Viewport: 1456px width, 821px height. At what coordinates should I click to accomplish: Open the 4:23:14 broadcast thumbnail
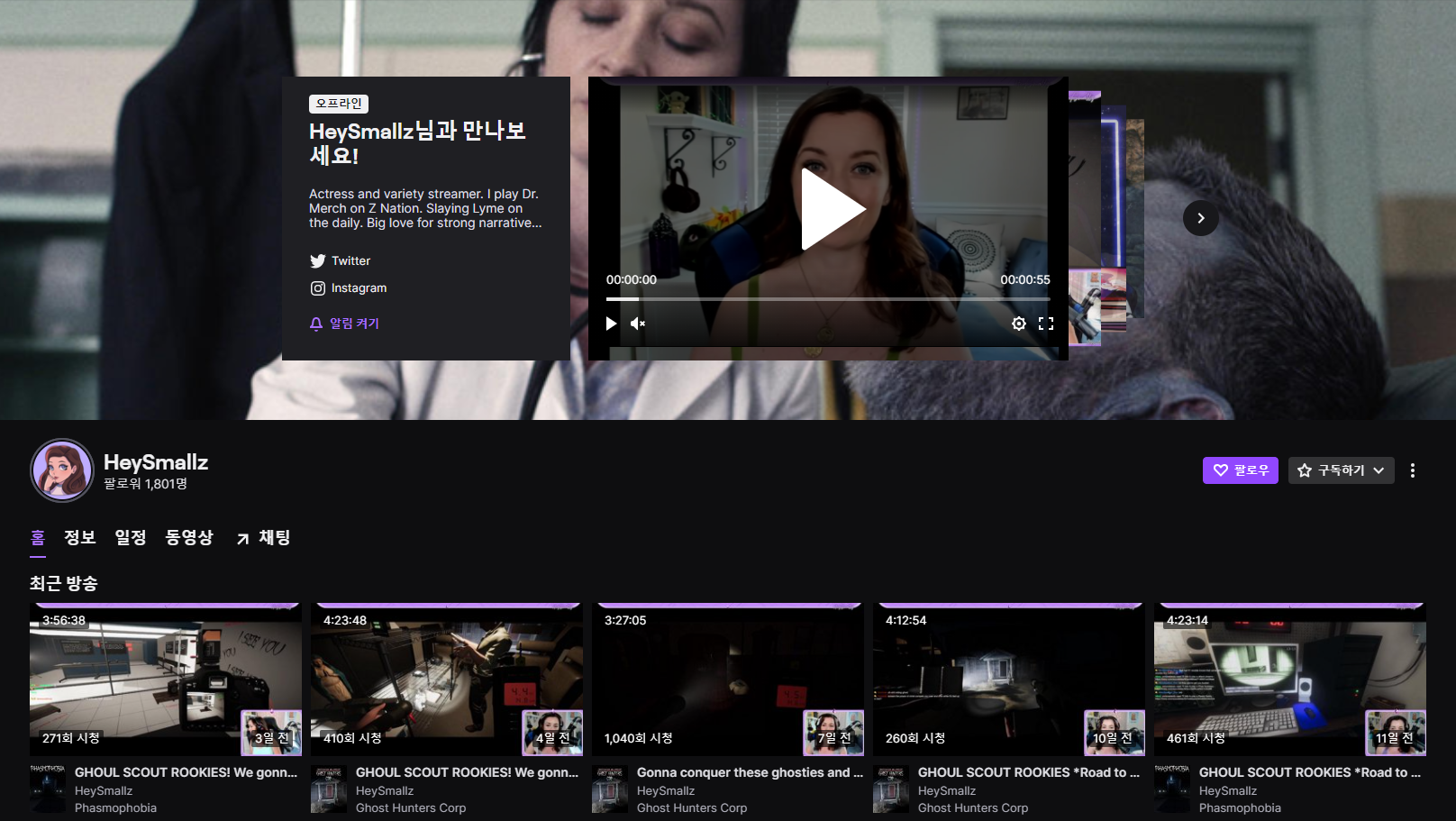click(1290, 680)
